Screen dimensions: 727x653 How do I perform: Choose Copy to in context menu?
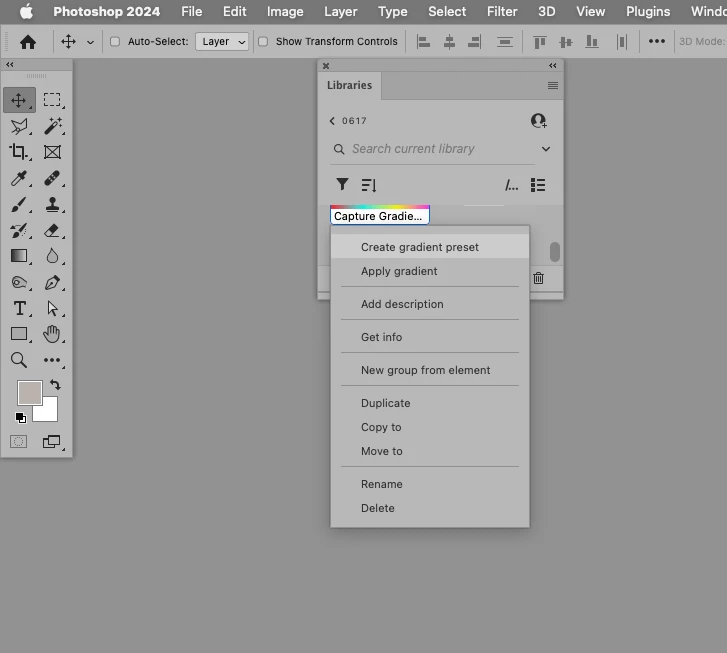pyautogui.click(x=430, y=427)
